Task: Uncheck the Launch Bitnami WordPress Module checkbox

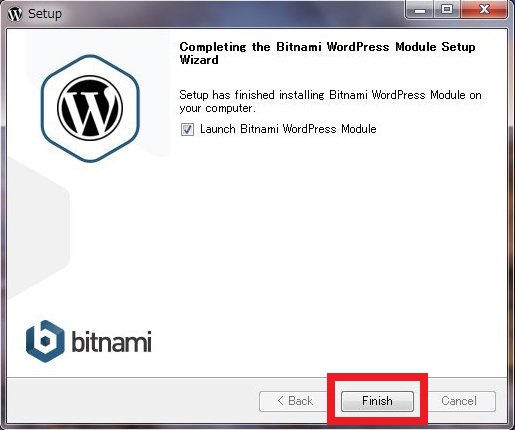Action: (187, 129)
